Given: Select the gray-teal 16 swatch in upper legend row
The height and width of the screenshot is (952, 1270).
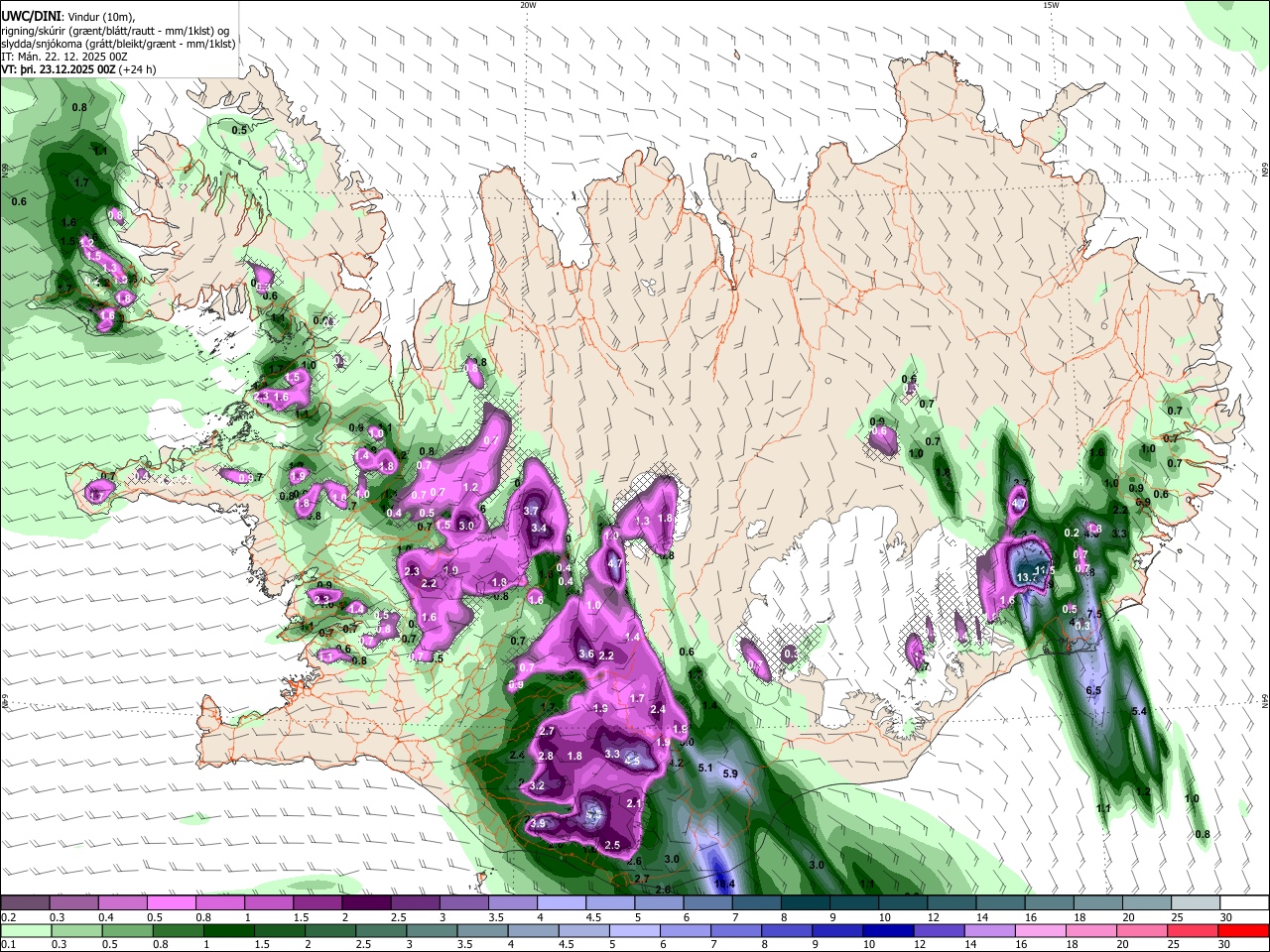Looking at the screenshot, I should [x=1050, y=903].
